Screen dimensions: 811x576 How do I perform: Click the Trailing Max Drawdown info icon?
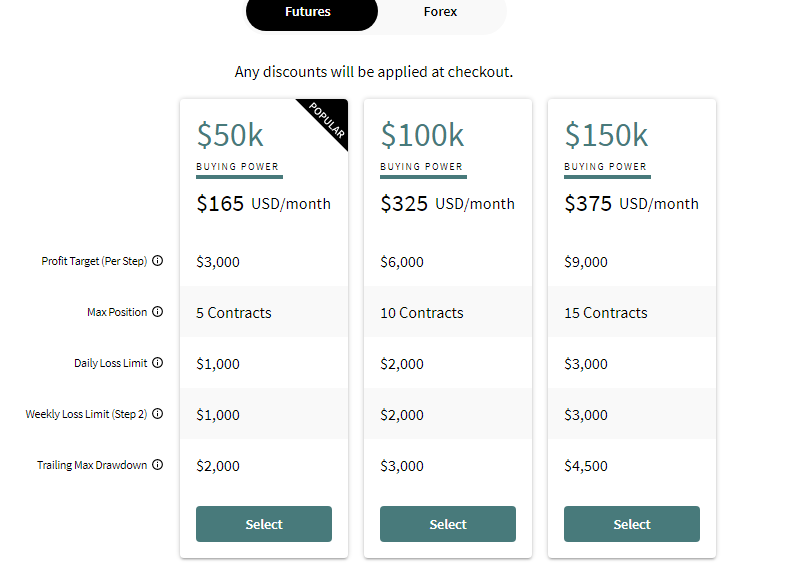158,465
